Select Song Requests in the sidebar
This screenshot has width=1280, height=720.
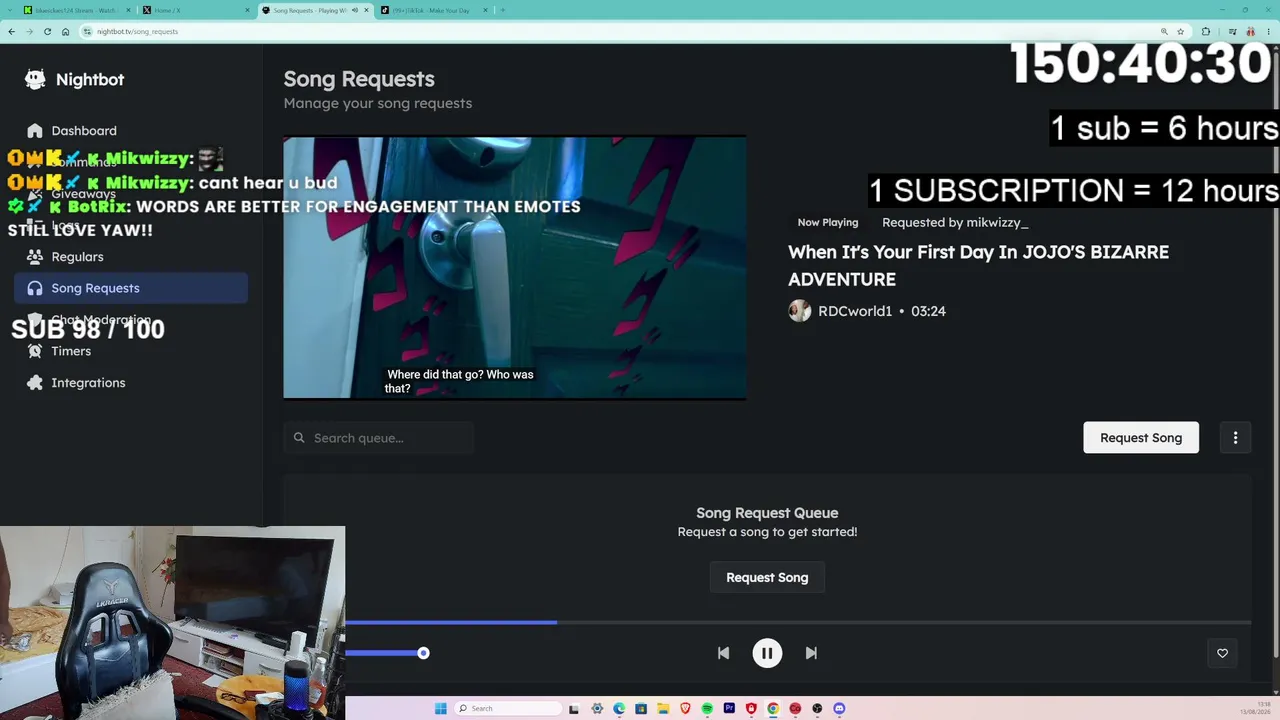tap(131, 288)
